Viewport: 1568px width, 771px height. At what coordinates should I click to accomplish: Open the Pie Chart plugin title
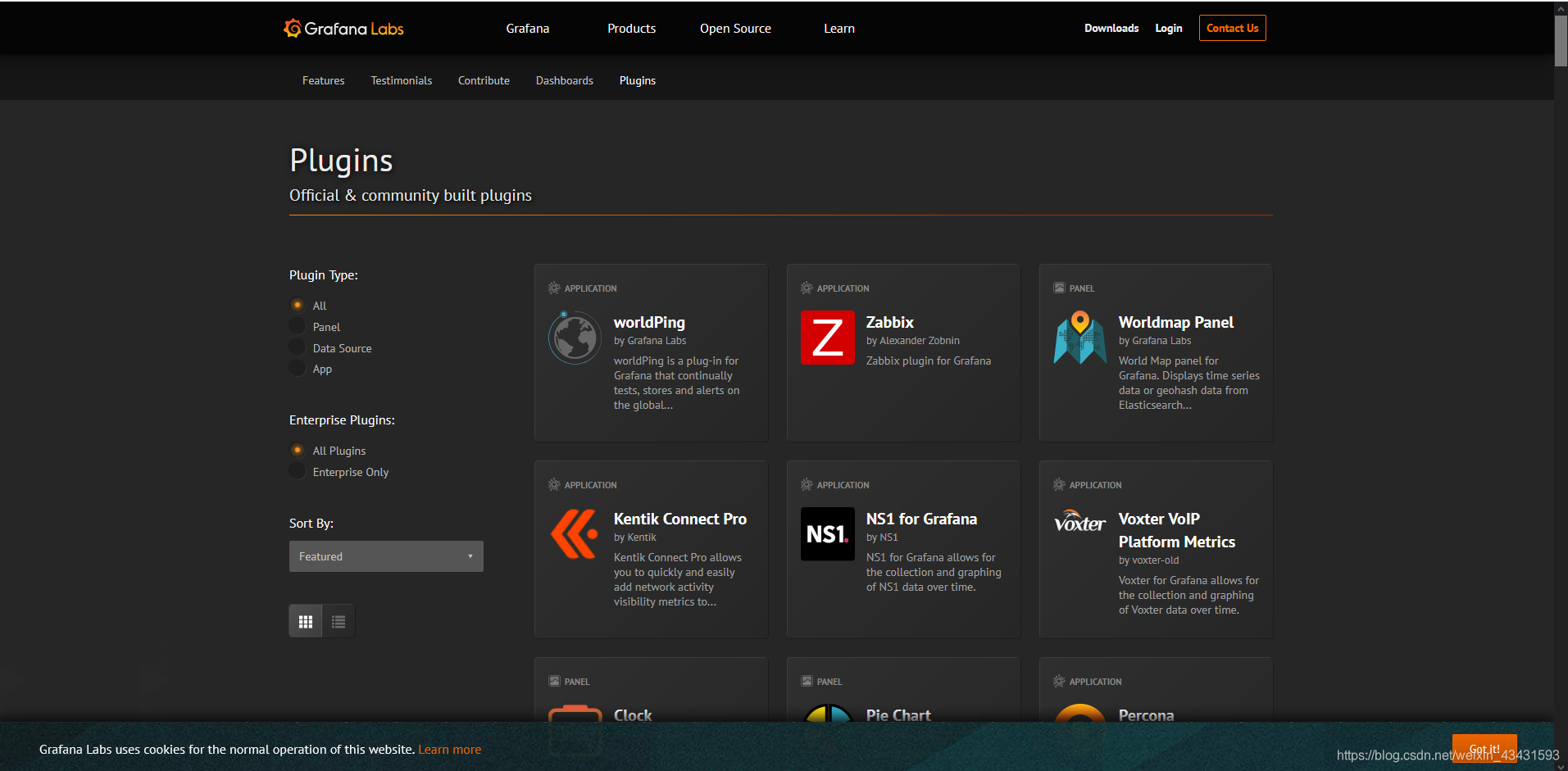coord(898,715)
